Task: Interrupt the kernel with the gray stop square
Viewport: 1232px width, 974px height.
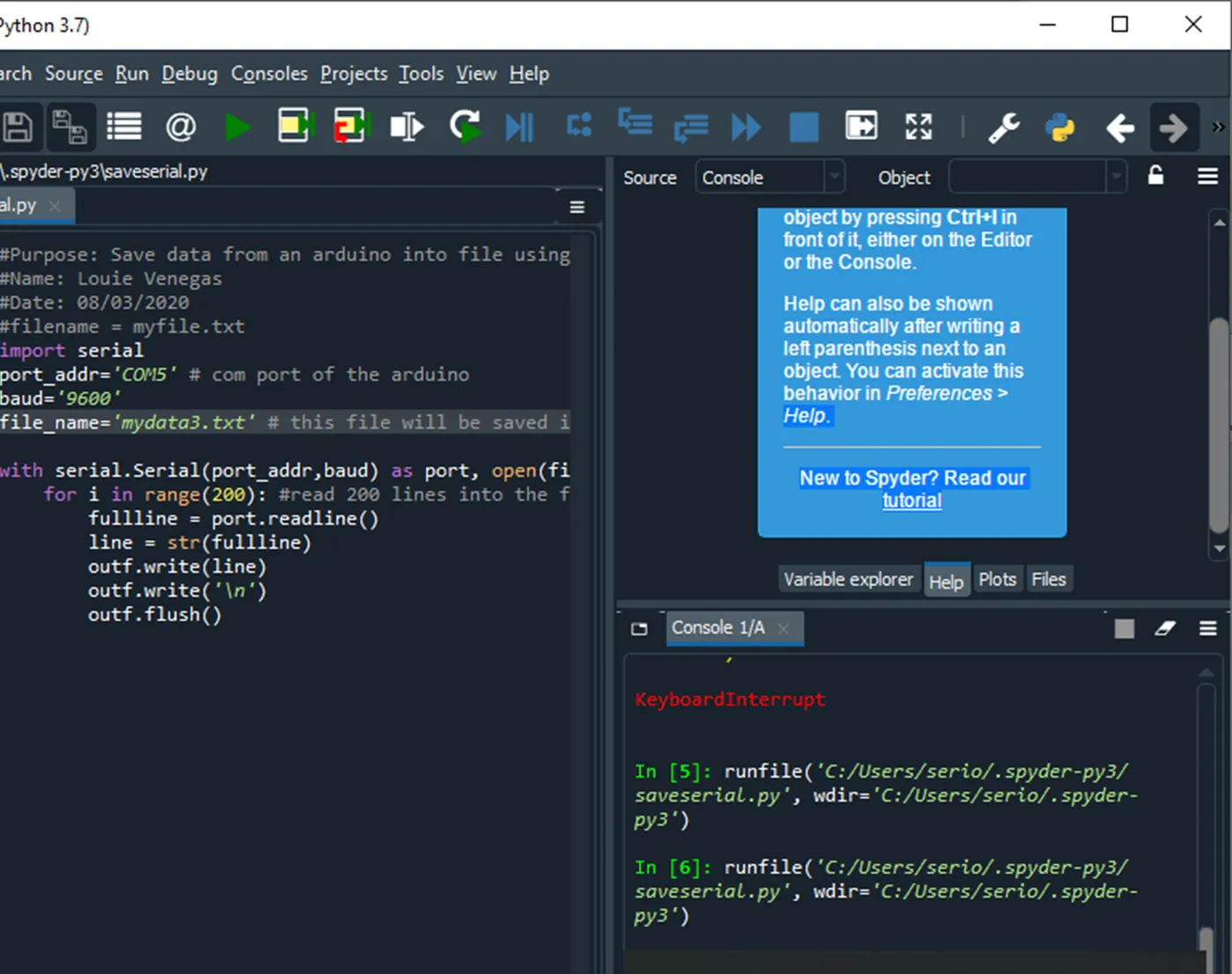Action: click(1124, 628)
